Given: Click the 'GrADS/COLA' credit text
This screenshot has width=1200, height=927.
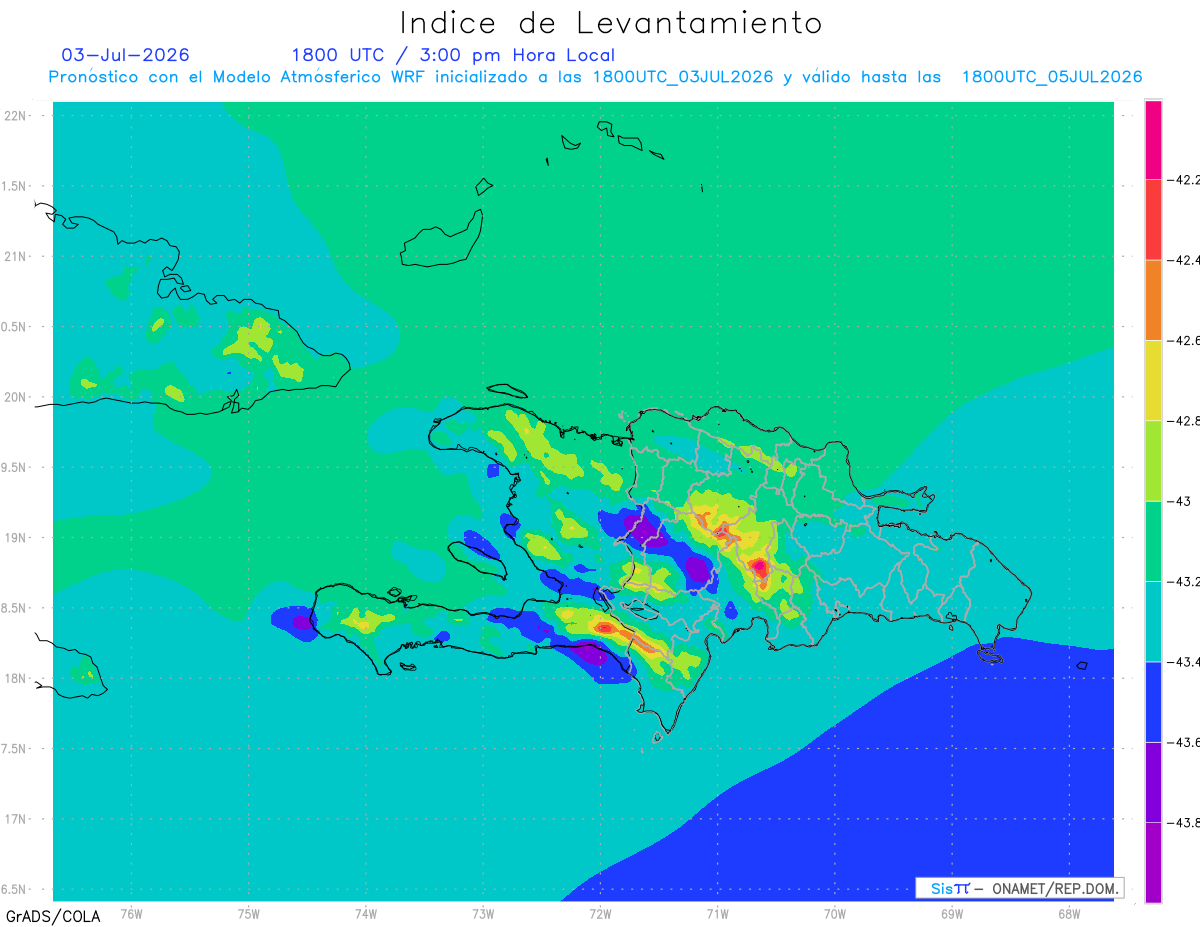Looking at the screenshot, I should (x=53, y=916).
